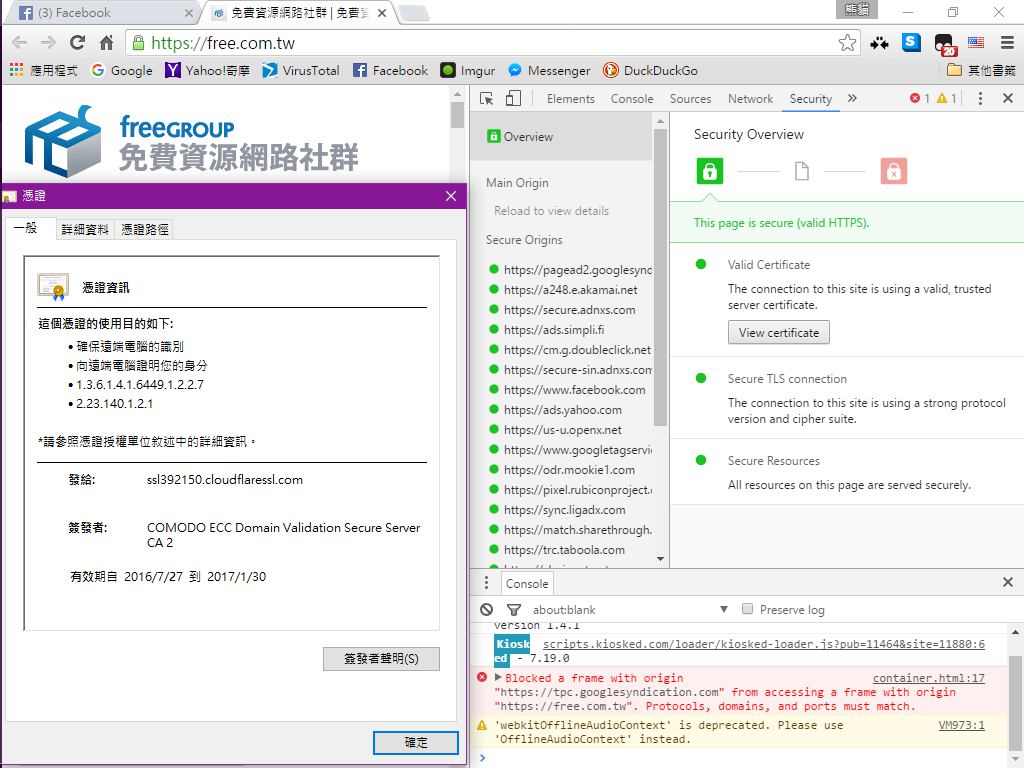
Task: Click the red lock icon in overview
Action: point(893,171)
